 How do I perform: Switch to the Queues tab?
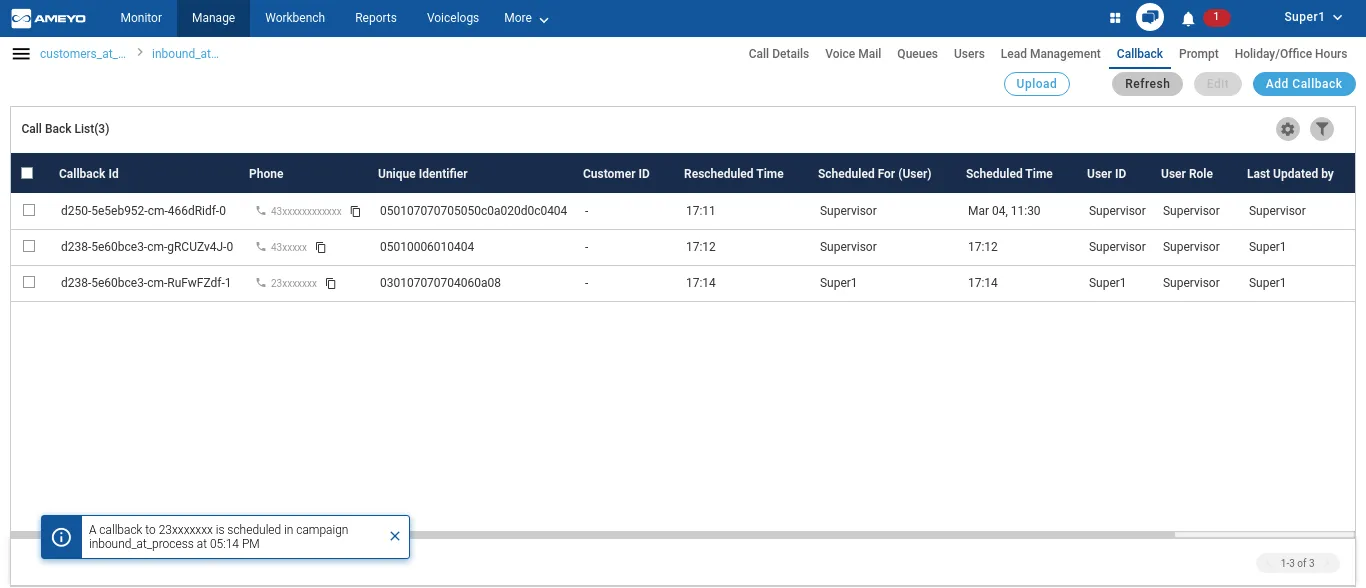[x=917, y=54]
